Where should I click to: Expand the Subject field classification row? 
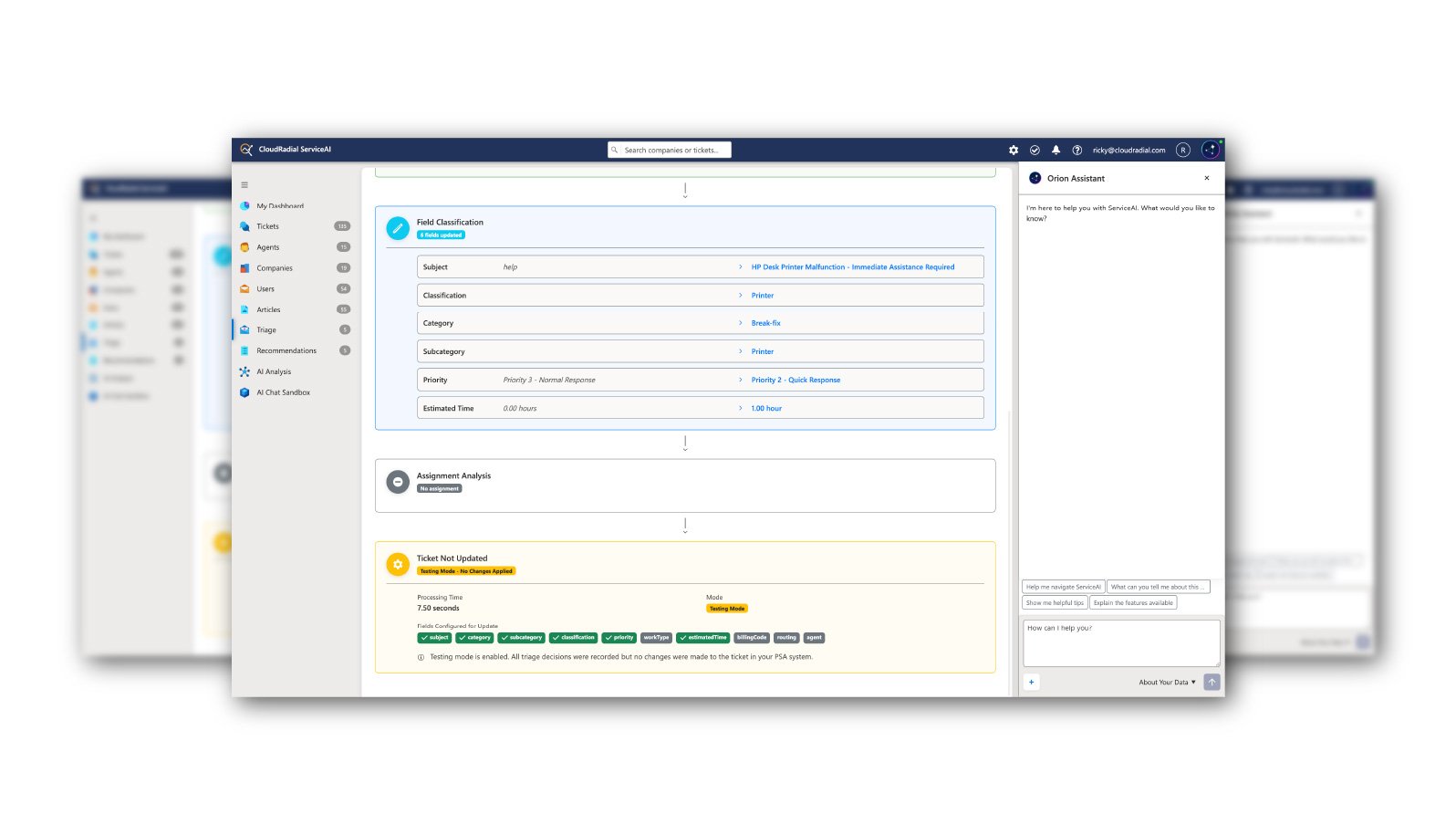pos(700,267)
